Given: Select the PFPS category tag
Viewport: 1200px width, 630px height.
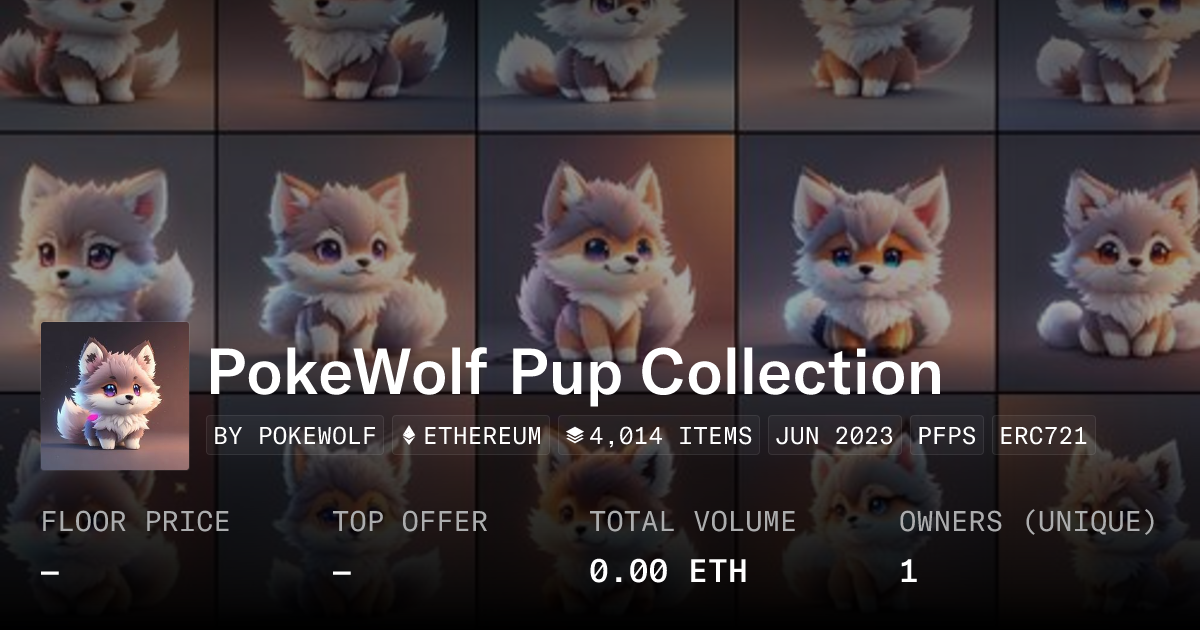Looking at the screenshot, I should pos(947,436).
